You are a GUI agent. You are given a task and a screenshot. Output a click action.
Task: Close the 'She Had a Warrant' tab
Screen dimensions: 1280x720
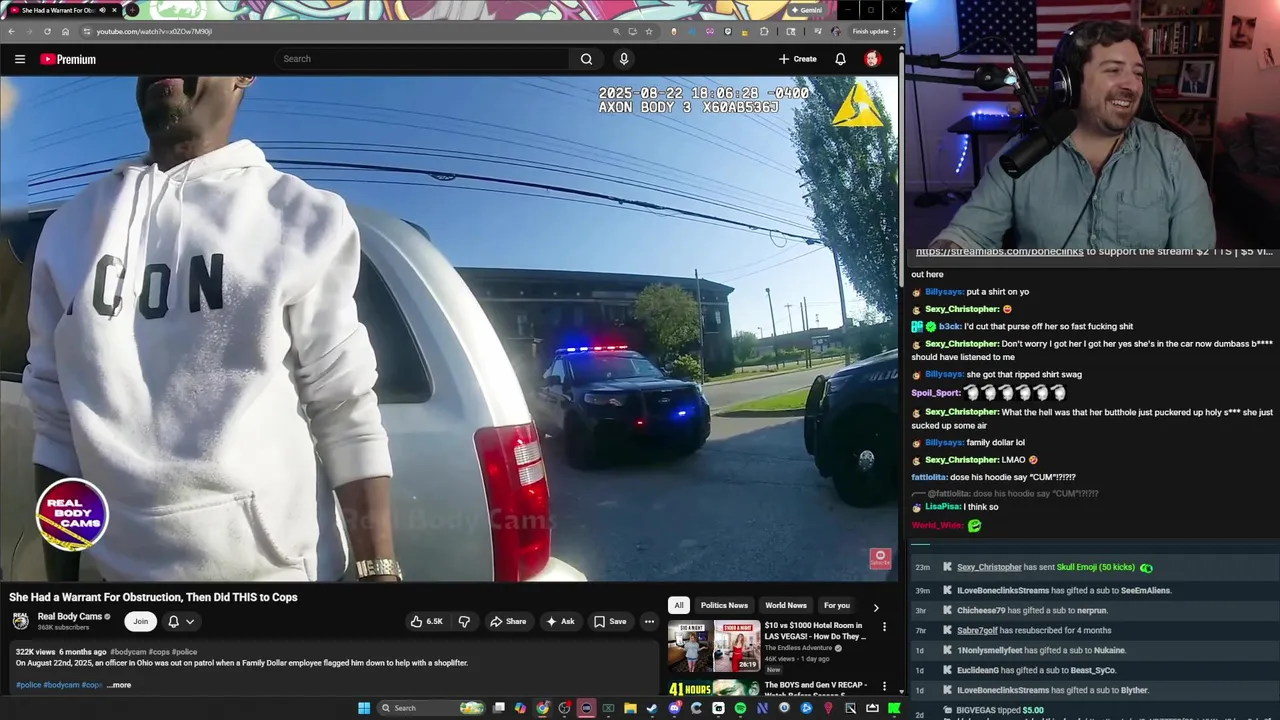(x=114, y=10)
